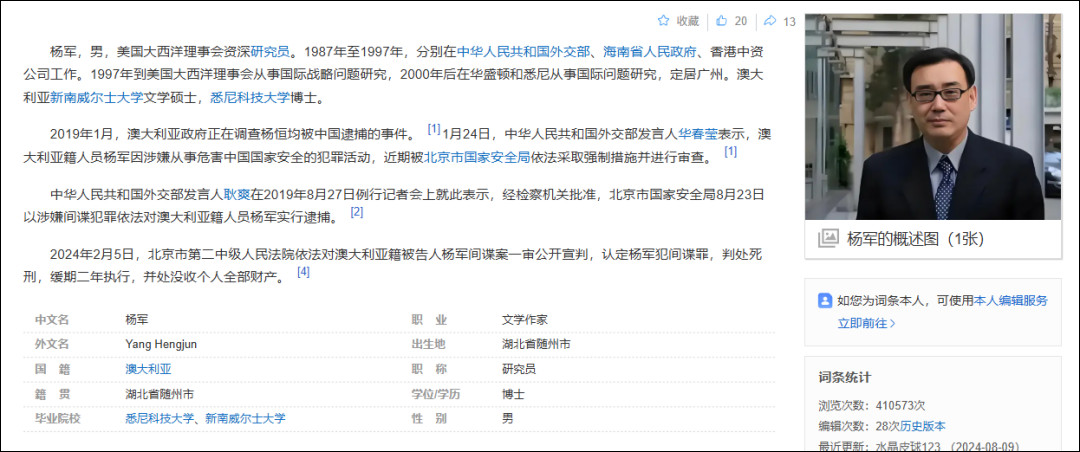Open the 历史版本 link
Image resolution: width=1080 pixels, height=452 pixels.
[922, 426]
